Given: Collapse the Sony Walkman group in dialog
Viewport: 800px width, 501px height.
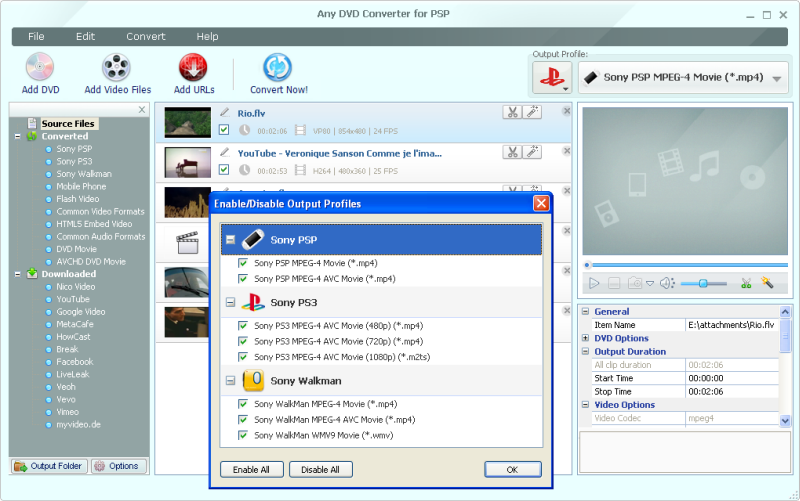Looking at the screenshot, I should click(x=231, y=381).
